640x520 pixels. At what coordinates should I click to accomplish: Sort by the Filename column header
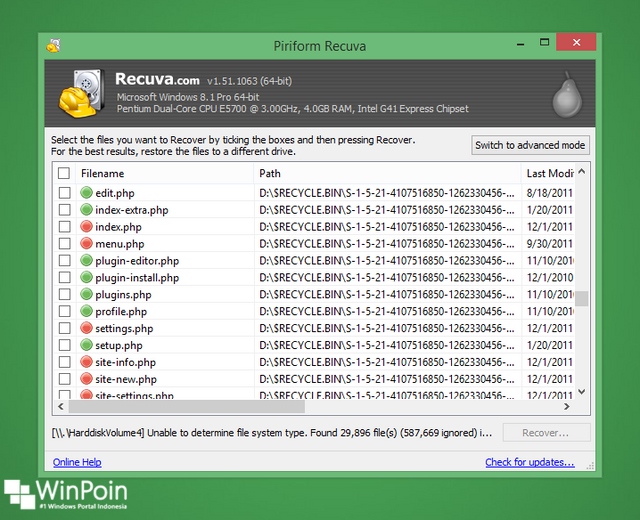[x=164, y=173]
